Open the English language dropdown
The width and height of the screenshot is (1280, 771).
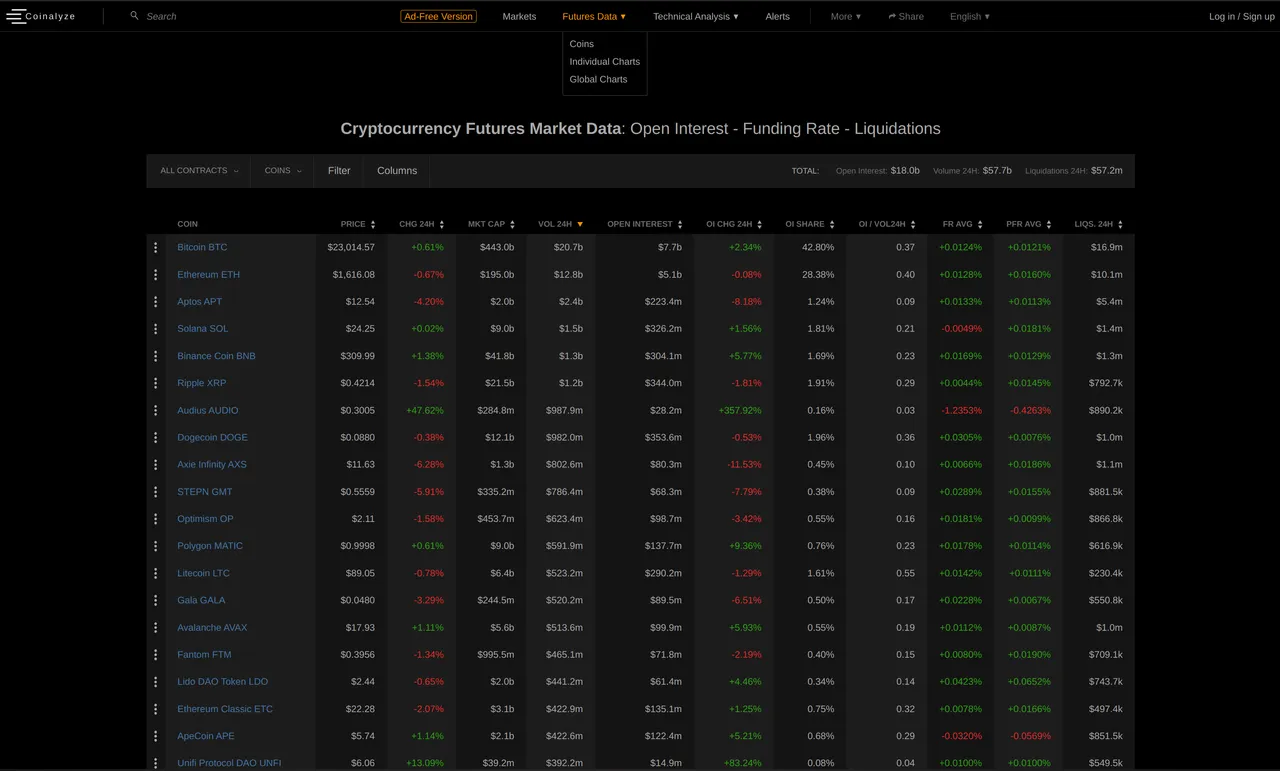click(x=970, y=16)
